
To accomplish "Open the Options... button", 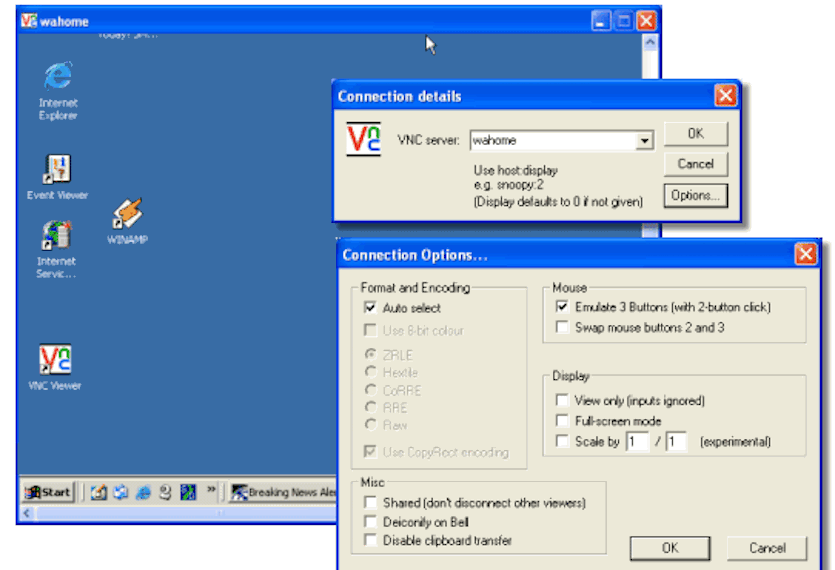I will click(x=695, y=196).
